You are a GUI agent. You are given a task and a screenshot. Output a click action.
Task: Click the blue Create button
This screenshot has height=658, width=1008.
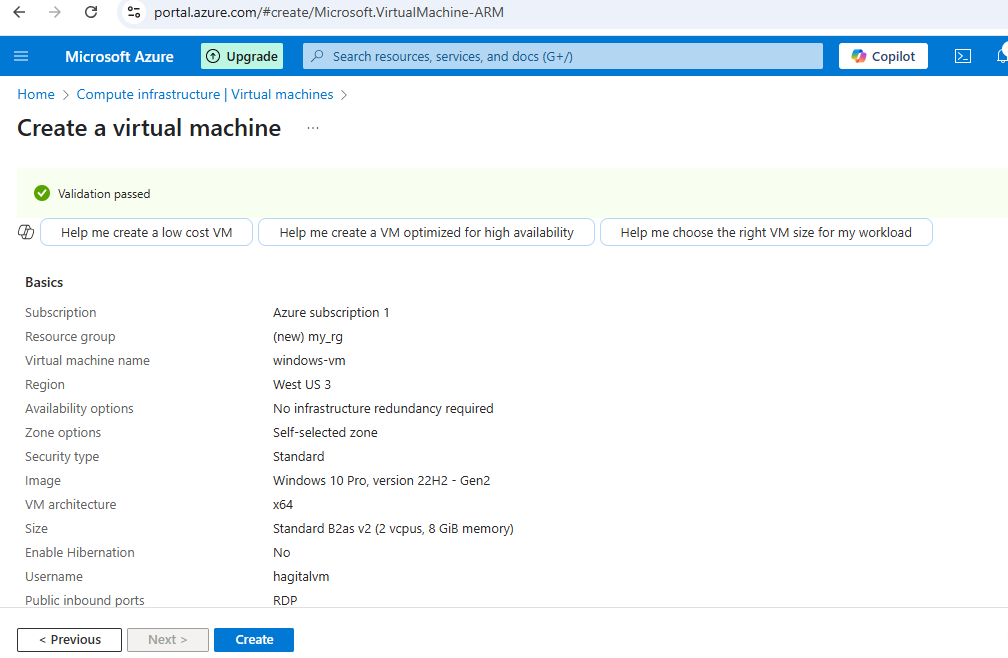pos(254,640)
